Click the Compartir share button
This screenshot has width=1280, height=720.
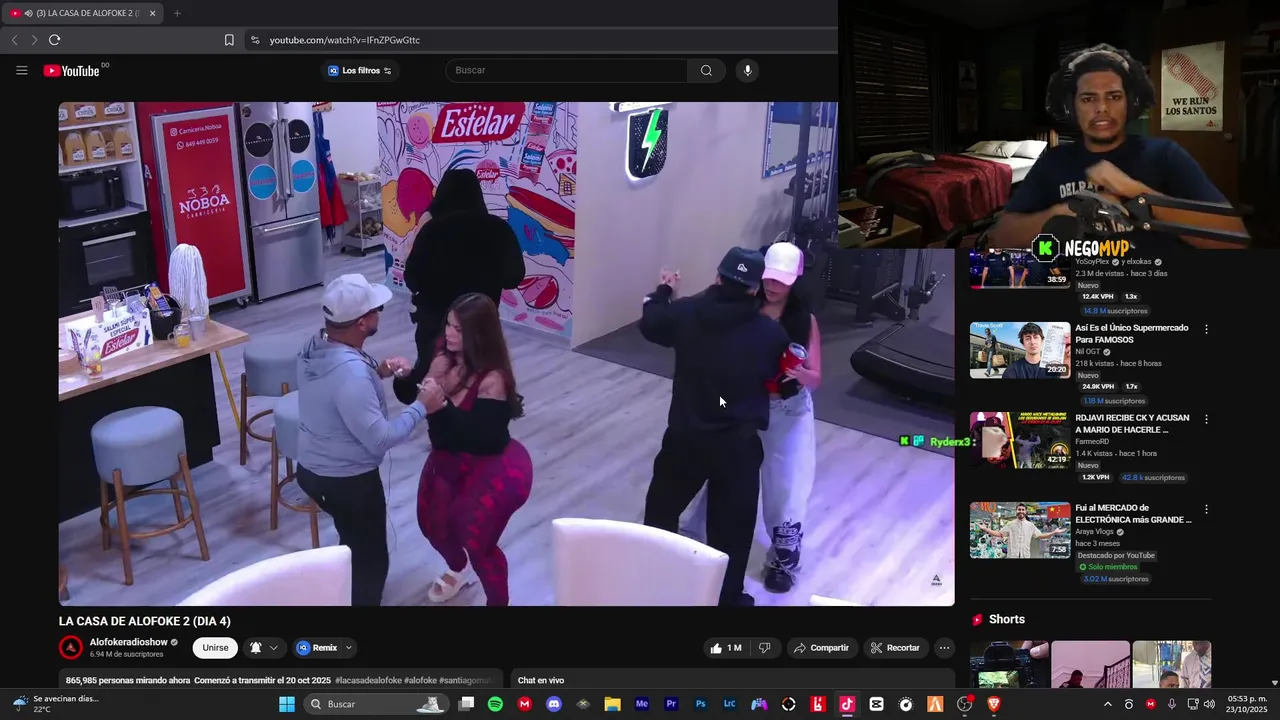(x=821, y=648)
